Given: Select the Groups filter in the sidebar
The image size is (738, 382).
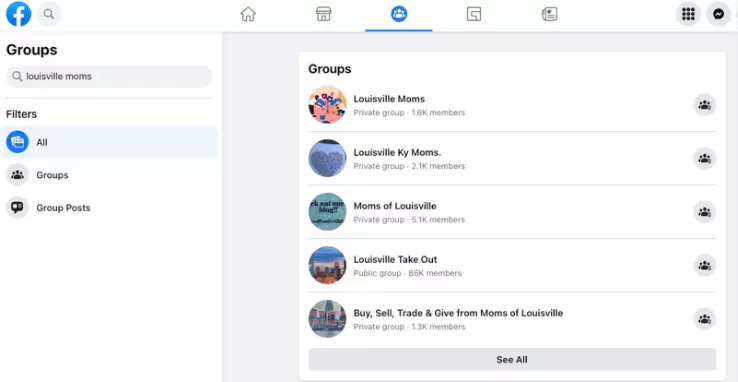Looking at the screenshot, I should pyautogui.click(x=109, y=175).
